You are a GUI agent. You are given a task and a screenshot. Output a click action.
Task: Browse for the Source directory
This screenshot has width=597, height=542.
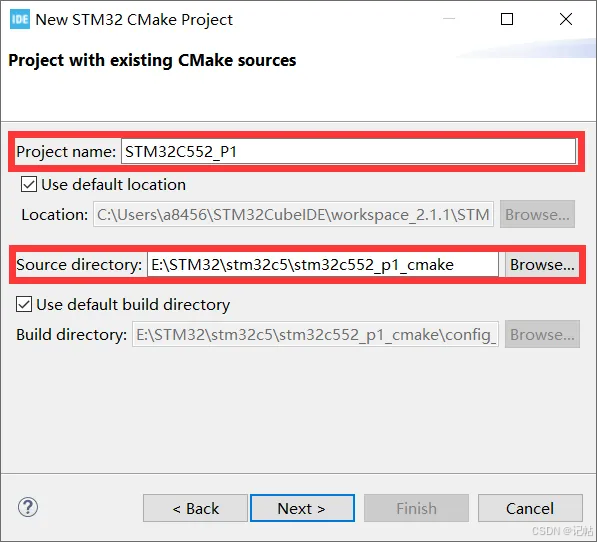tap(542, 265)
